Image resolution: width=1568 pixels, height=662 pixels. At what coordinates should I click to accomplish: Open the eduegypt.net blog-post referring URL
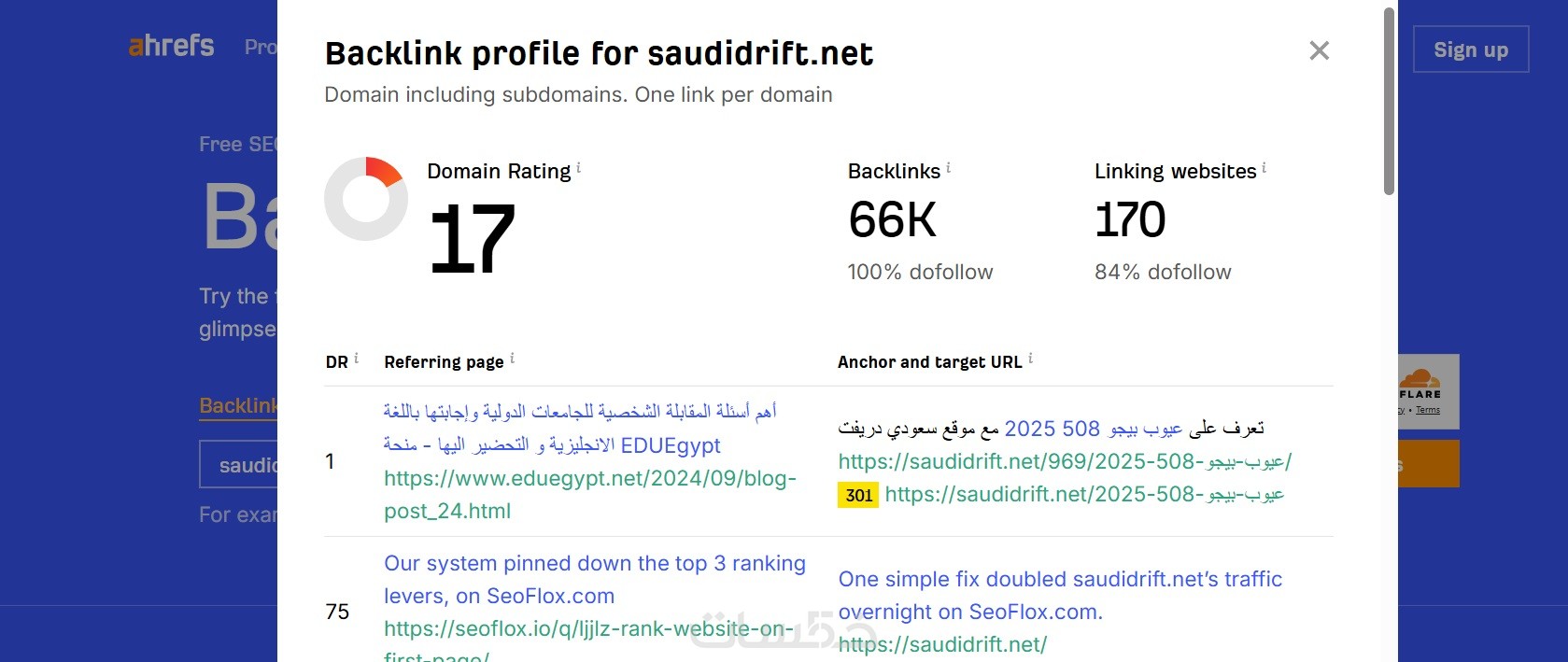pos(589,494)
